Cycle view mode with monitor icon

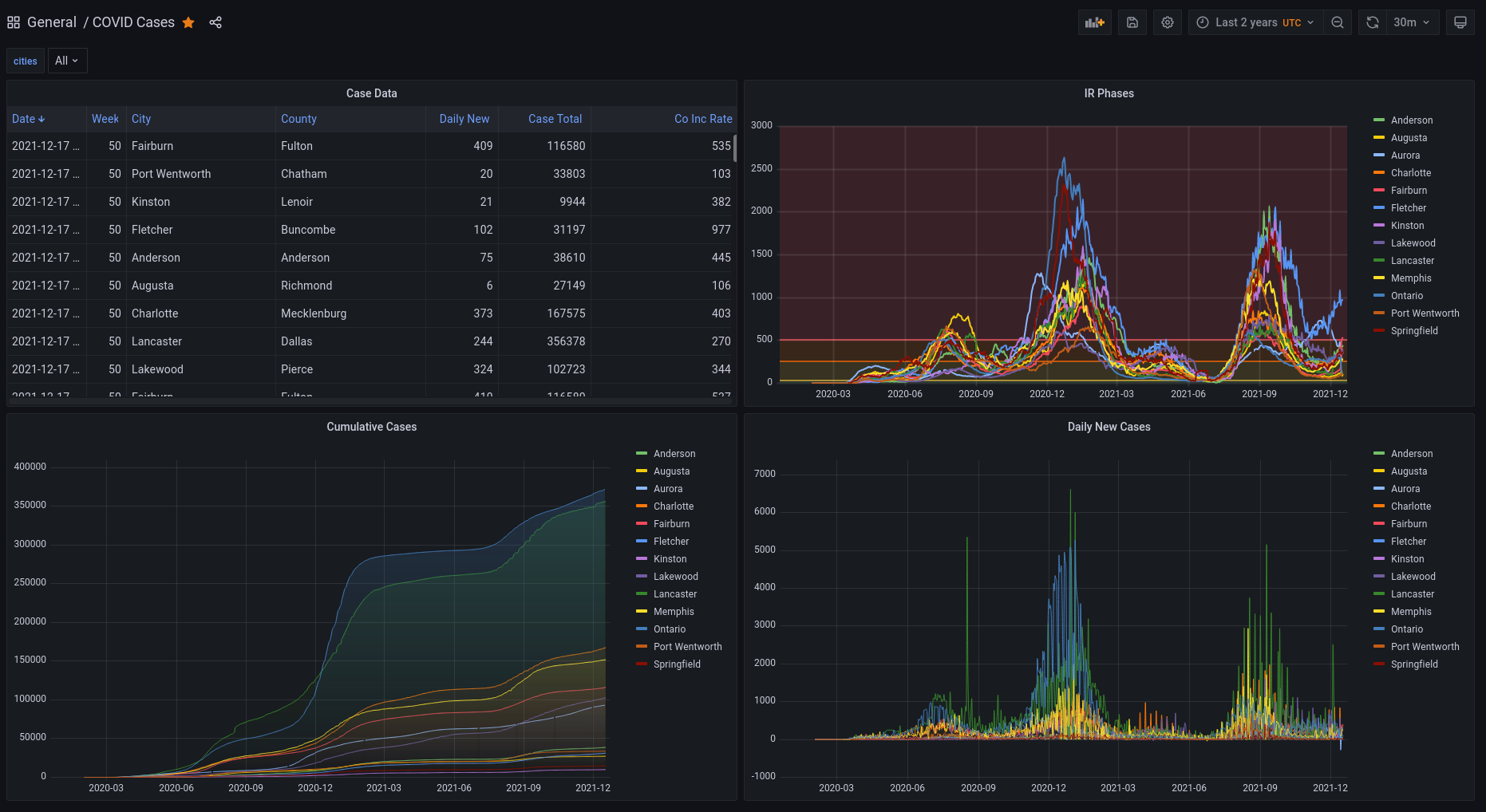coord(1460,22)
